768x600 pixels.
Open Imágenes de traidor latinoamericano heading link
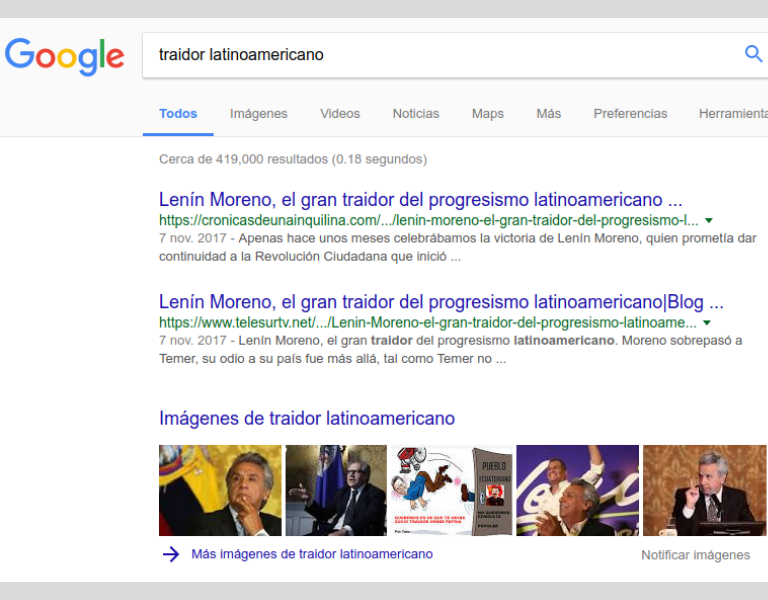click(x=307, y=419)
